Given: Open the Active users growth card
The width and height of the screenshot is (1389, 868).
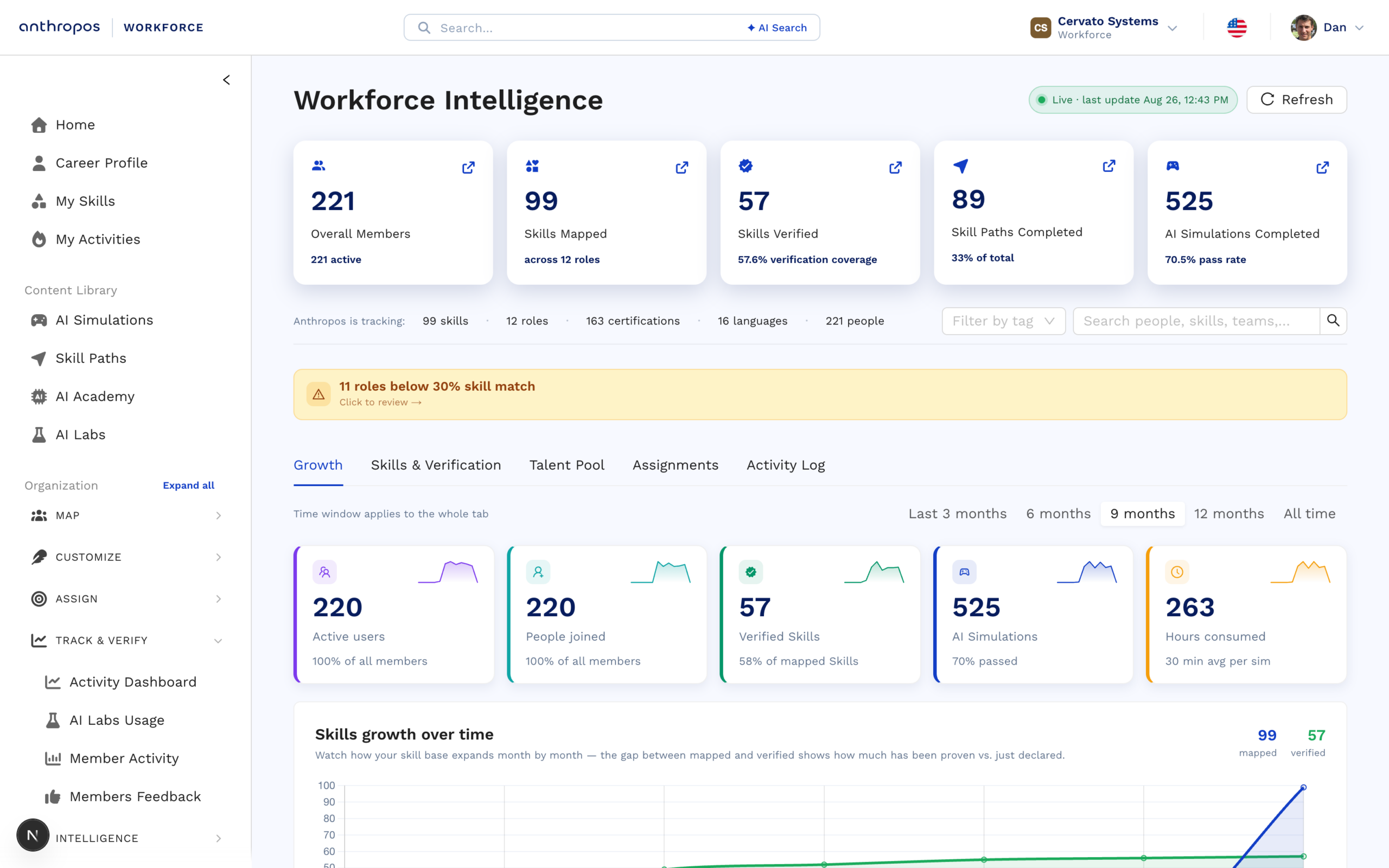Looking at the screenshot, I should [x=394, y=614].
